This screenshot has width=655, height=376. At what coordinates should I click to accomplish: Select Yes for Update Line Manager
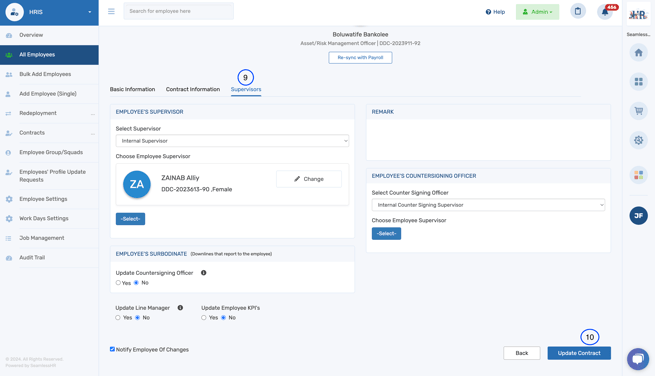tap(118, 318)
